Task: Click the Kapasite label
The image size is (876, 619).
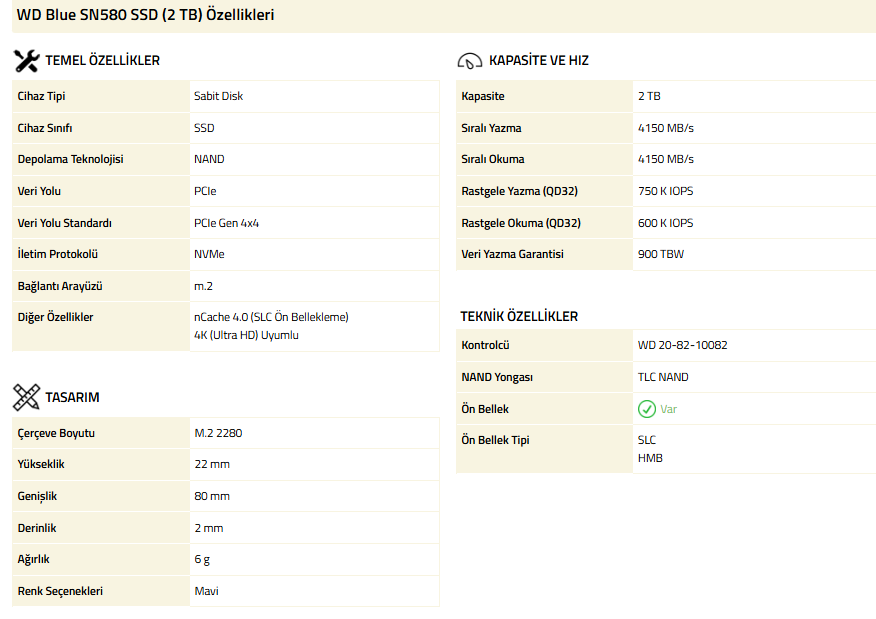Action: point(483,96)
